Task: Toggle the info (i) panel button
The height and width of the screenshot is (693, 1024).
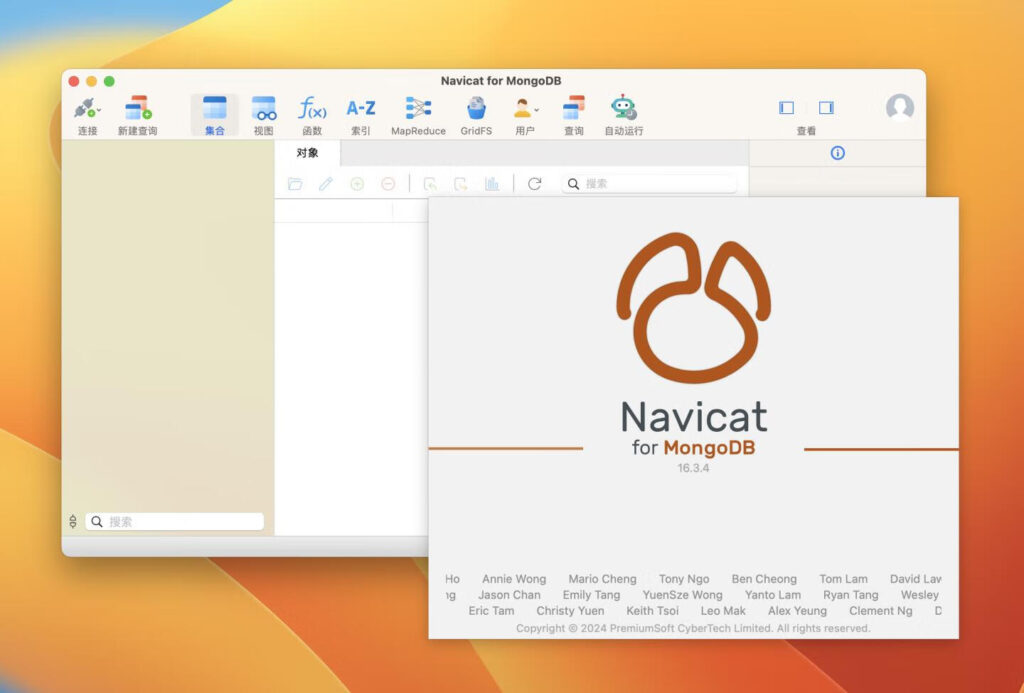Action: tap(838, 153)
